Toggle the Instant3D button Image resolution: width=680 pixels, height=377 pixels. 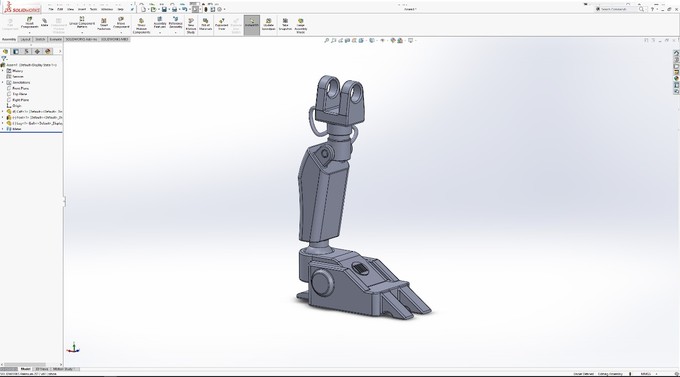point(252,24)
